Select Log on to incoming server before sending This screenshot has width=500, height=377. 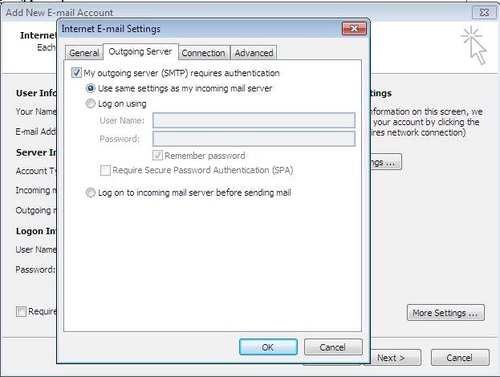(91, 193)
